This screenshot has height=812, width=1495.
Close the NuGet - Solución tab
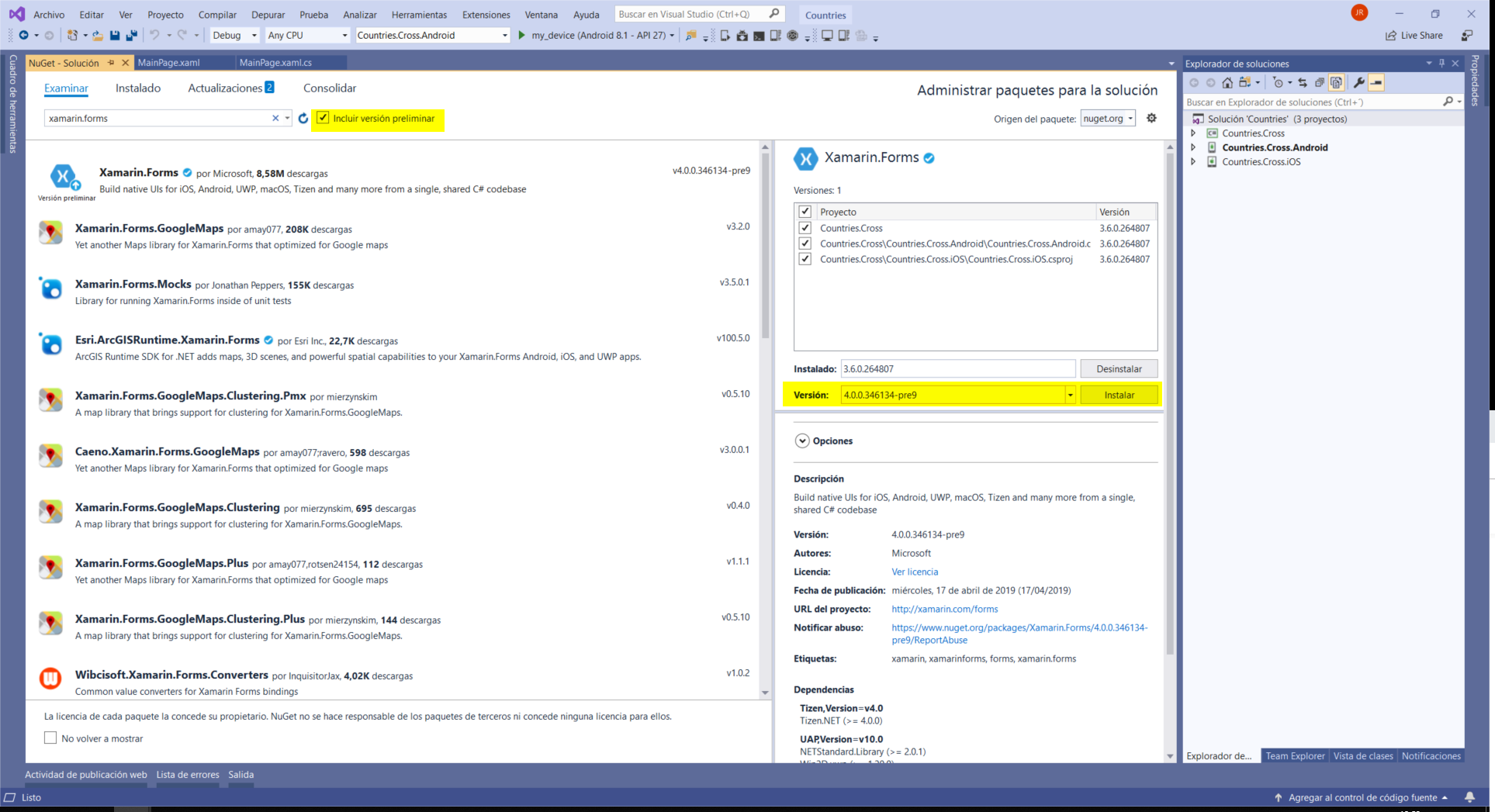(x=125, y=63)
